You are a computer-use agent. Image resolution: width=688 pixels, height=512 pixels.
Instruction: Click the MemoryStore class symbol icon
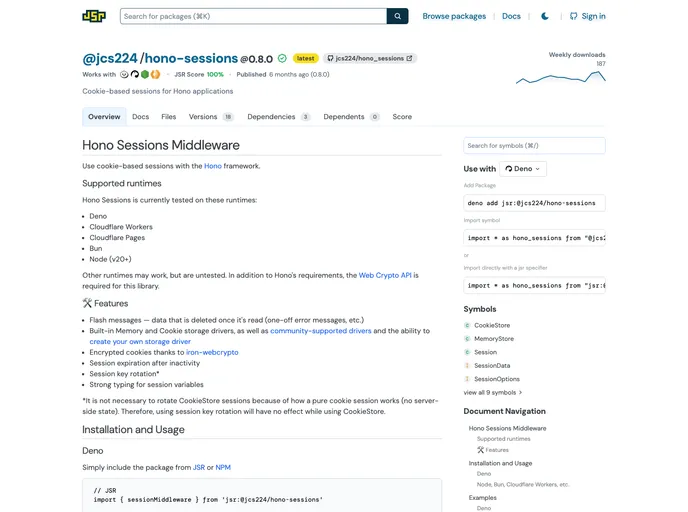coord(467,339)
